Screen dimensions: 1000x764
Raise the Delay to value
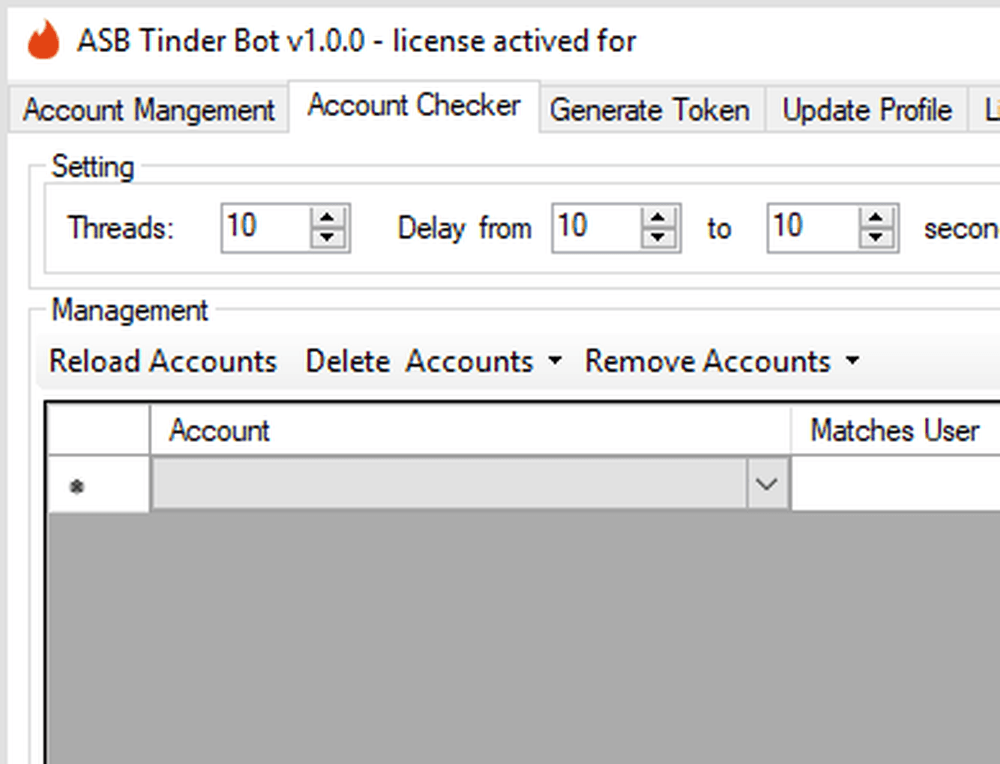click(876, 217)
